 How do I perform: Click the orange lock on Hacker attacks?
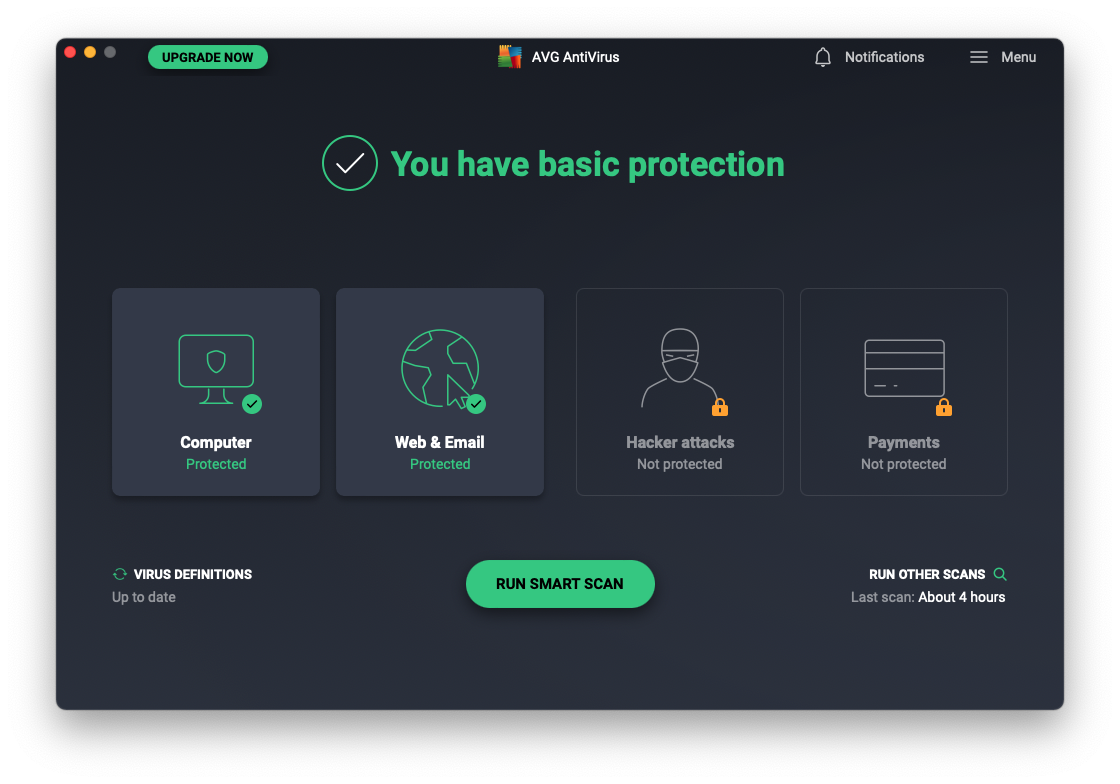720,407
